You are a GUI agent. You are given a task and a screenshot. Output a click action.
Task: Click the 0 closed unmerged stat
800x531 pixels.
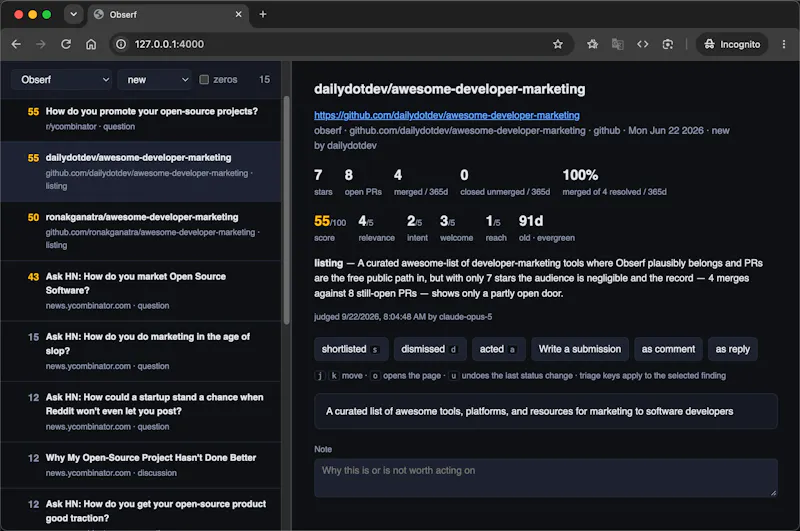tap(505, 182)
